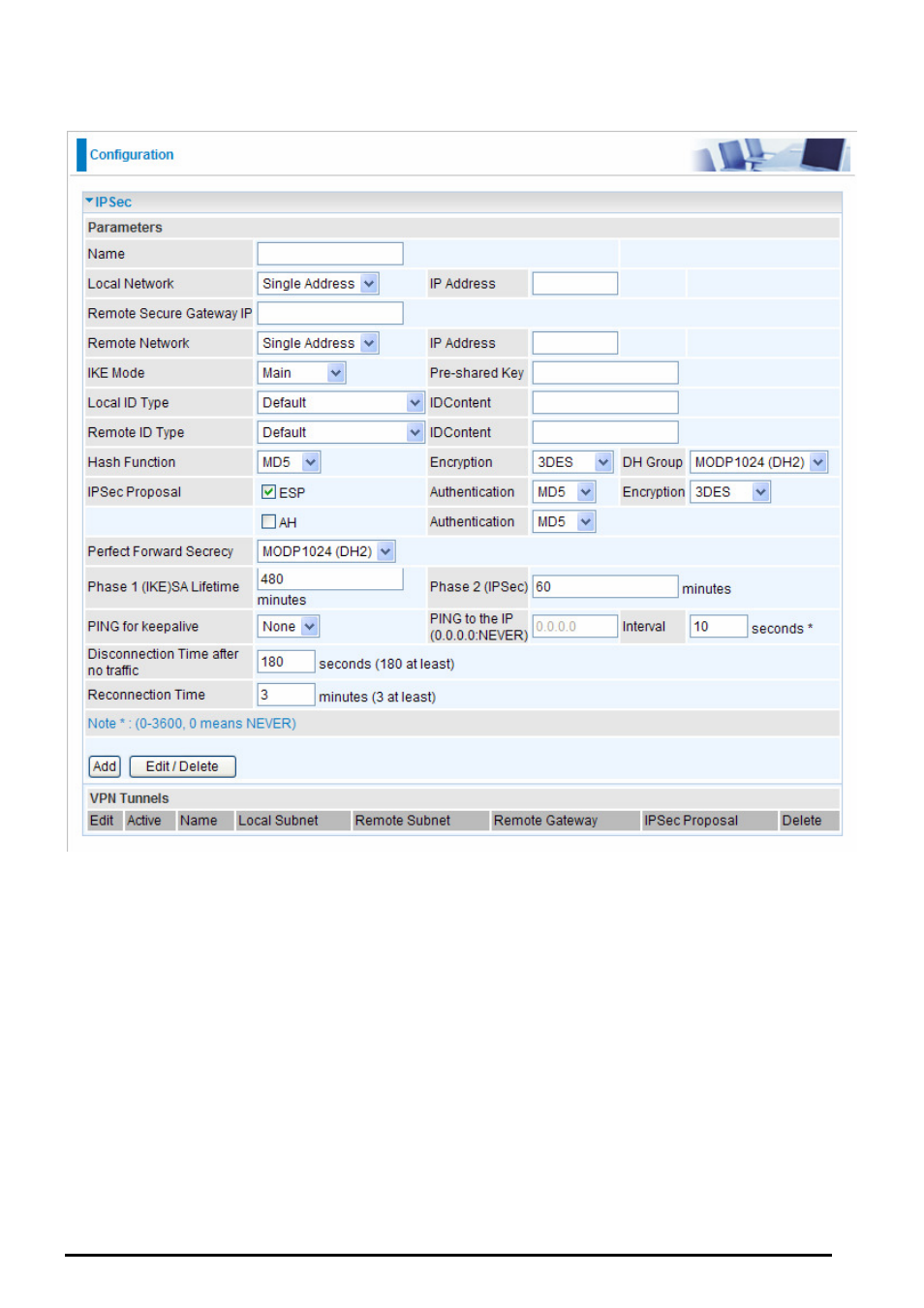Click the Phase 2 (IPSec) lifetime field
The image size is (924, 1308).
(x=605, y=586)
